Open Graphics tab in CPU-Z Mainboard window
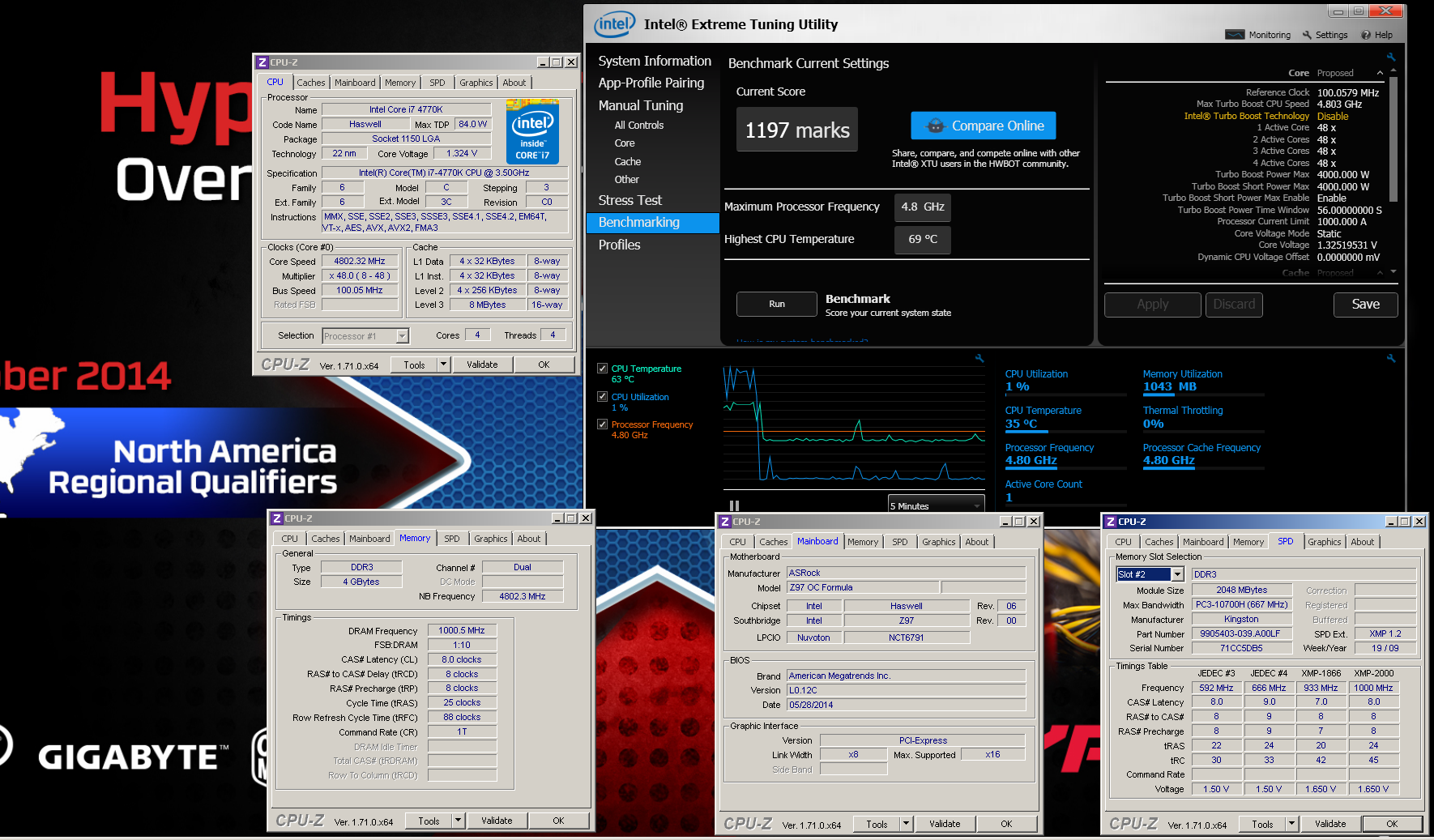 pos(939,542)
